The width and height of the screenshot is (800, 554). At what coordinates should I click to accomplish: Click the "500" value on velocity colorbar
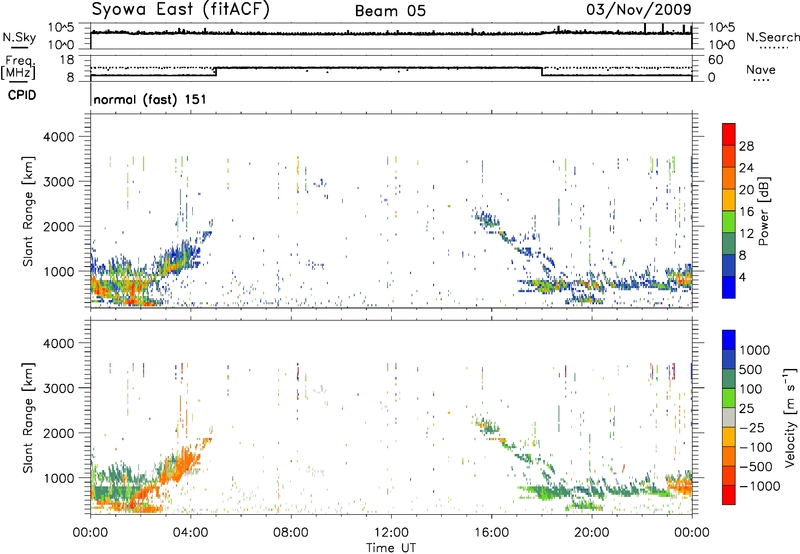point(752,370)
